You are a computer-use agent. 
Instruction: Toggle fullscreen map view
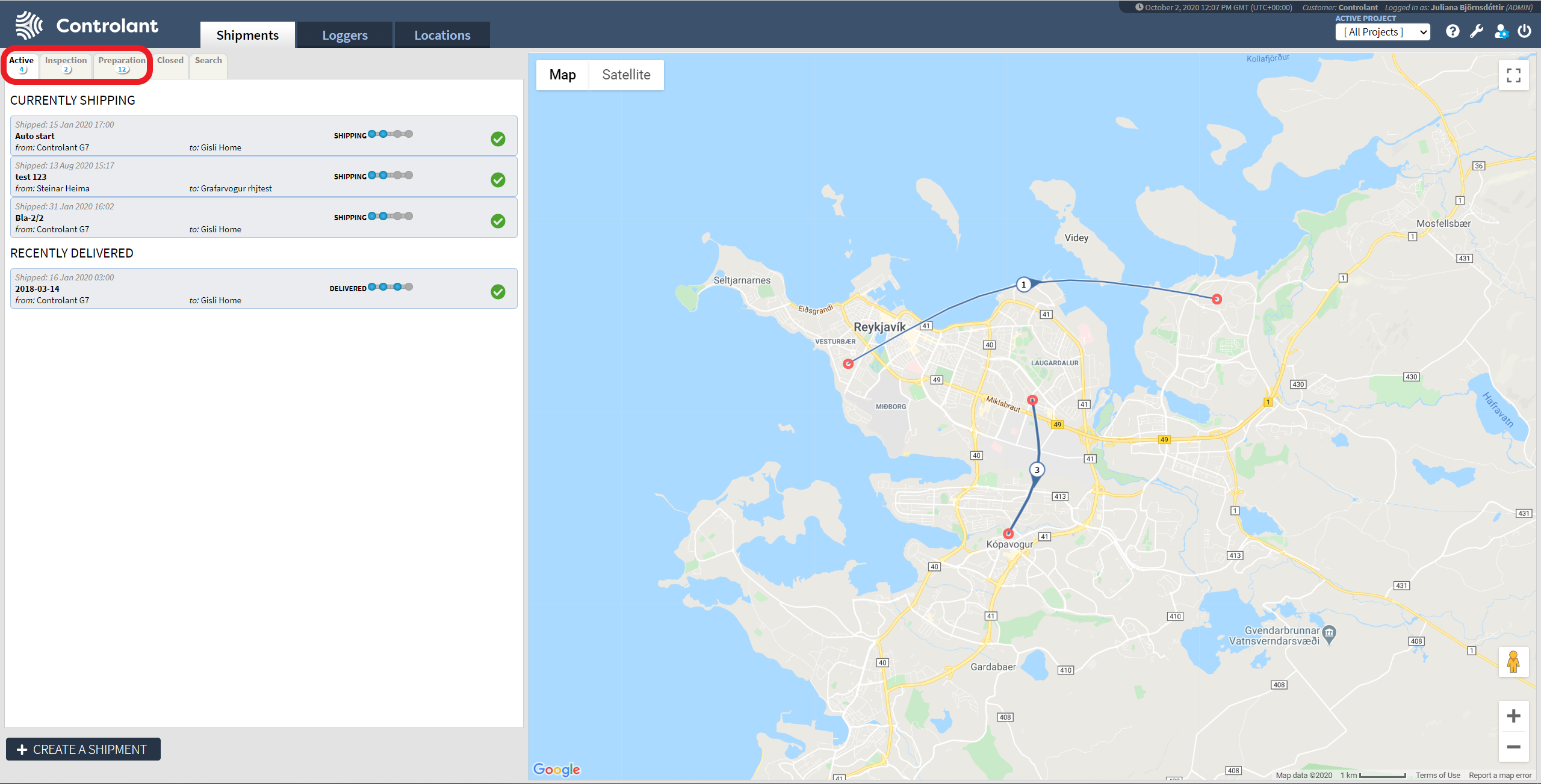click(x=1513, y=75)
